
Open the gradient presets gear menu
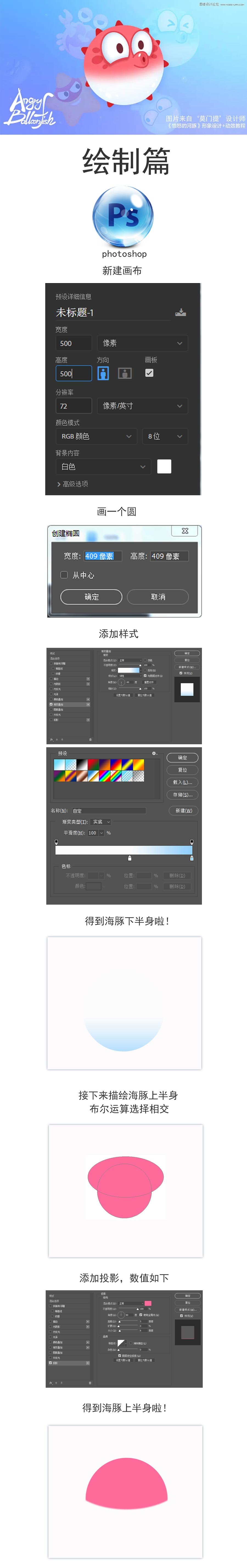(154, 753)
